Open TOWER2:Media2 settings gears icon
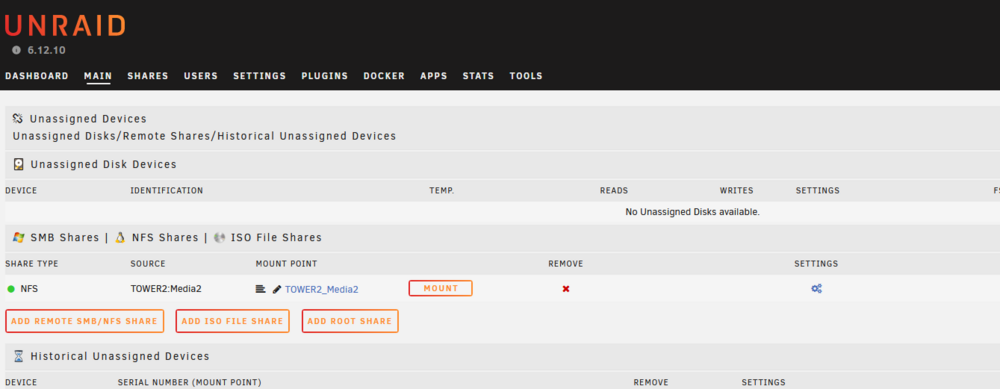 (816, 289)
